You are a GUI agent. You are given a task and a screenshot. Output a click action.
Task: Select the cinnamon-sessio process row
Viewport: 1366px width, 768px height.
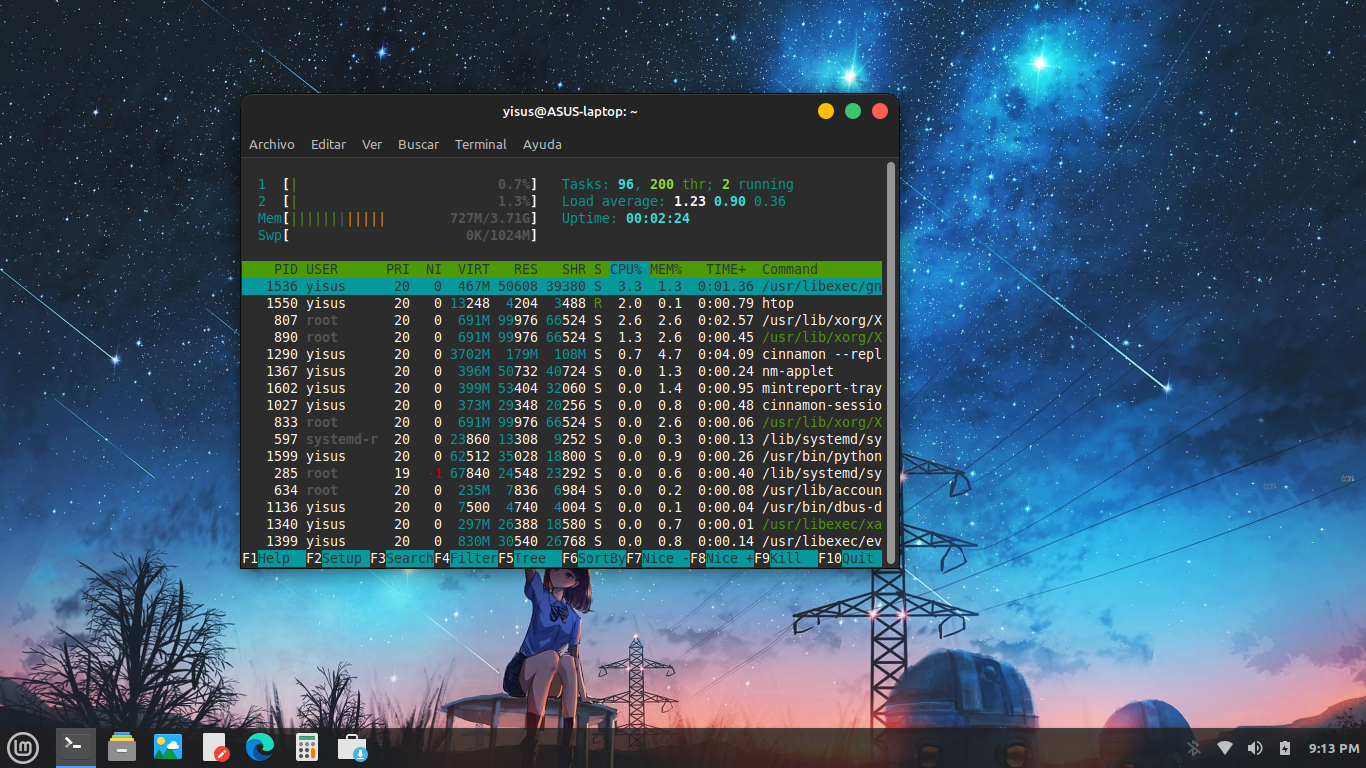point(562,405)
